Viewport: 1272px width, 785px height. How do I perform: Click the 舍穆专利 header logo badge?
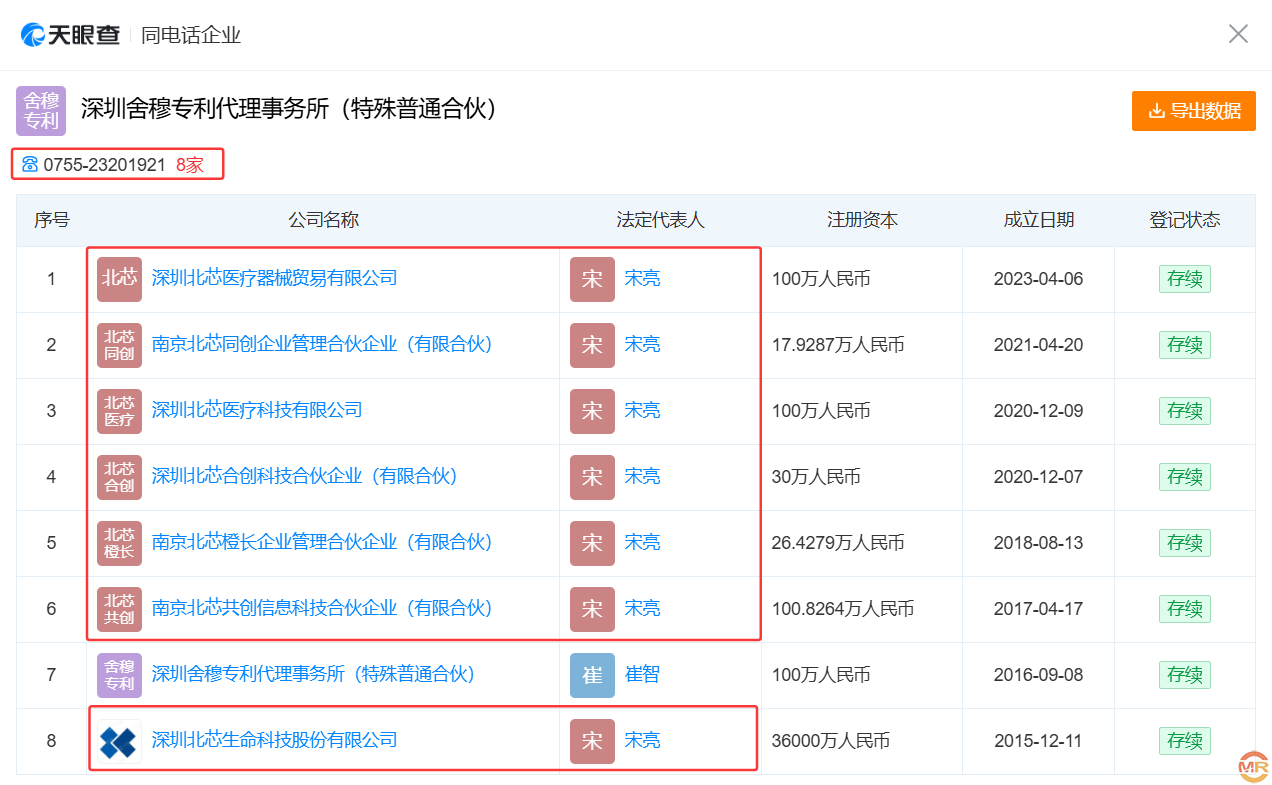click(x=41, y=111)
